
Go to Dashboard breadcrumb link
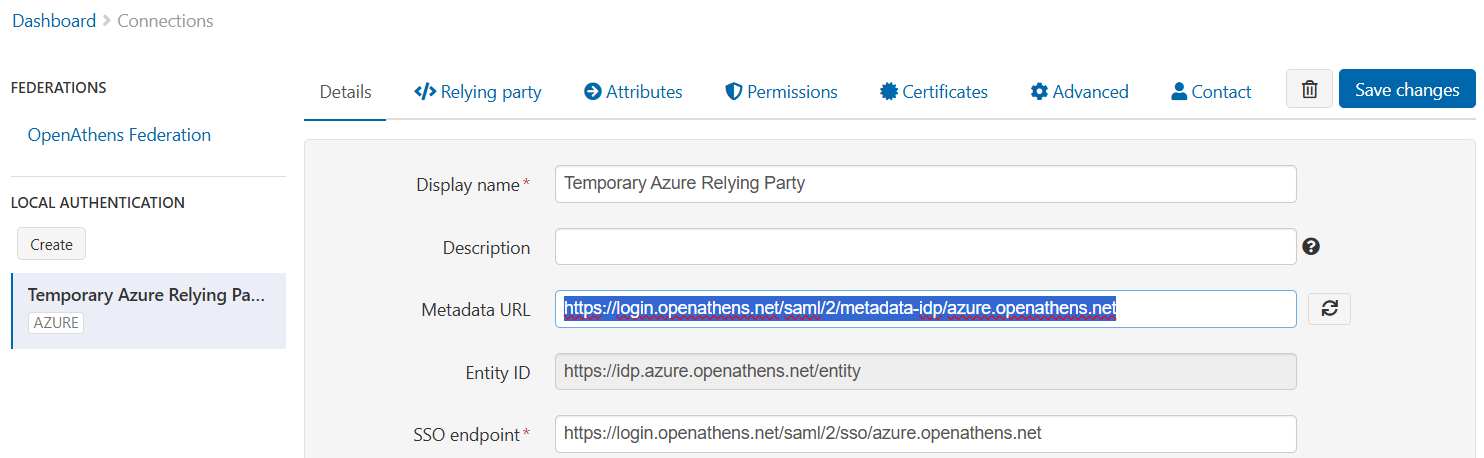(x=54, y=20)
